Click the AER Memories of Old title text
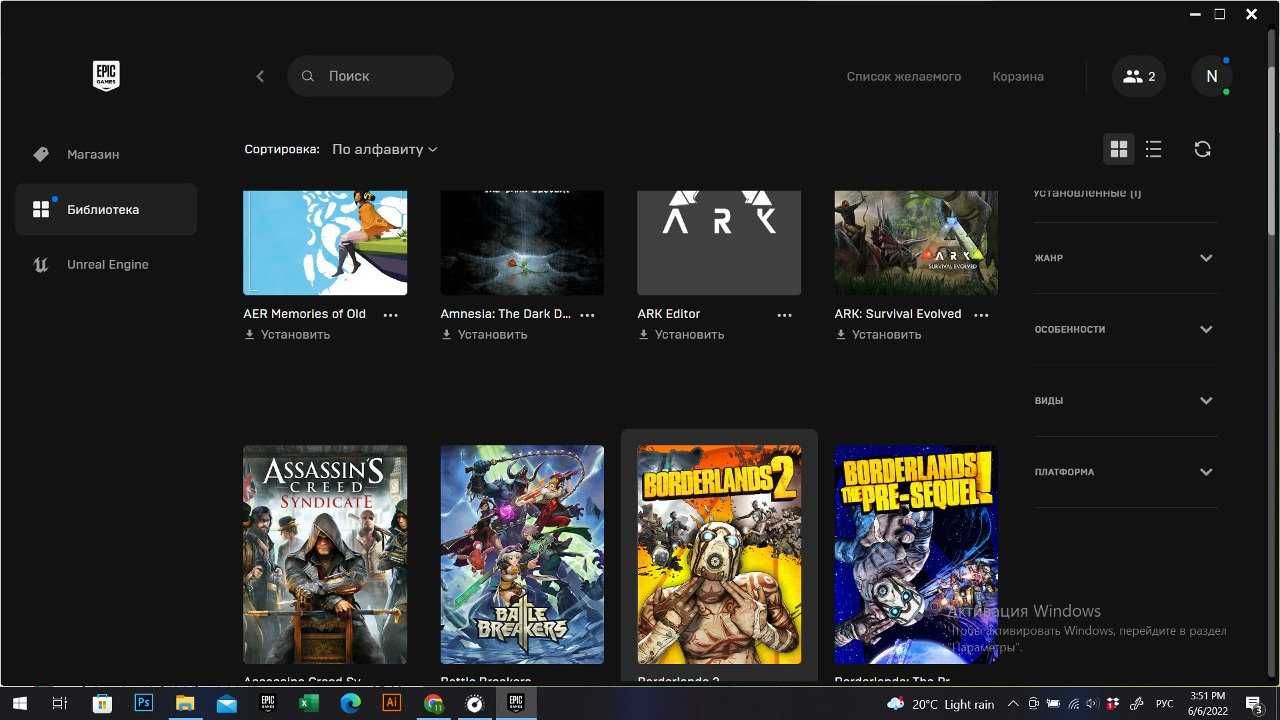Viewport: 1280px width, 720px height. point(305,314)
